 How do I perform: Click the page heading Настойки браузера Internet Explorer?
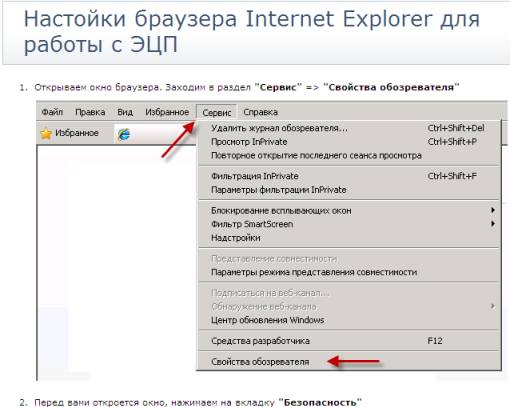pyautogui.click(x=252, y=32)
